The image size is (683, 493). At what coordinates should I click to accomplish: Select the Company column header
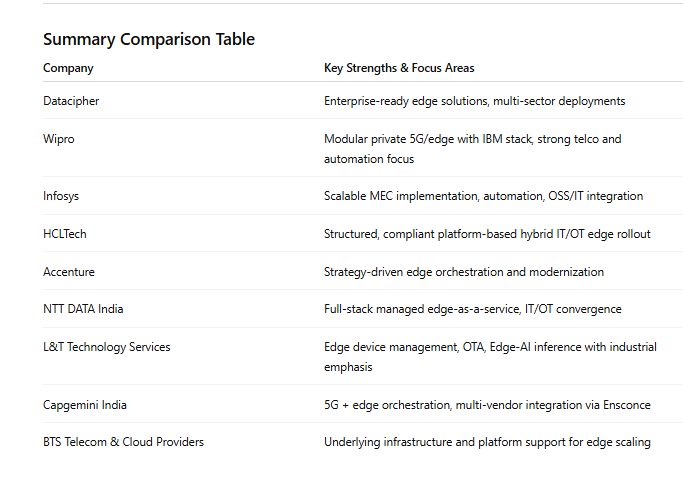pyautogui.click(x=68, y=68)
